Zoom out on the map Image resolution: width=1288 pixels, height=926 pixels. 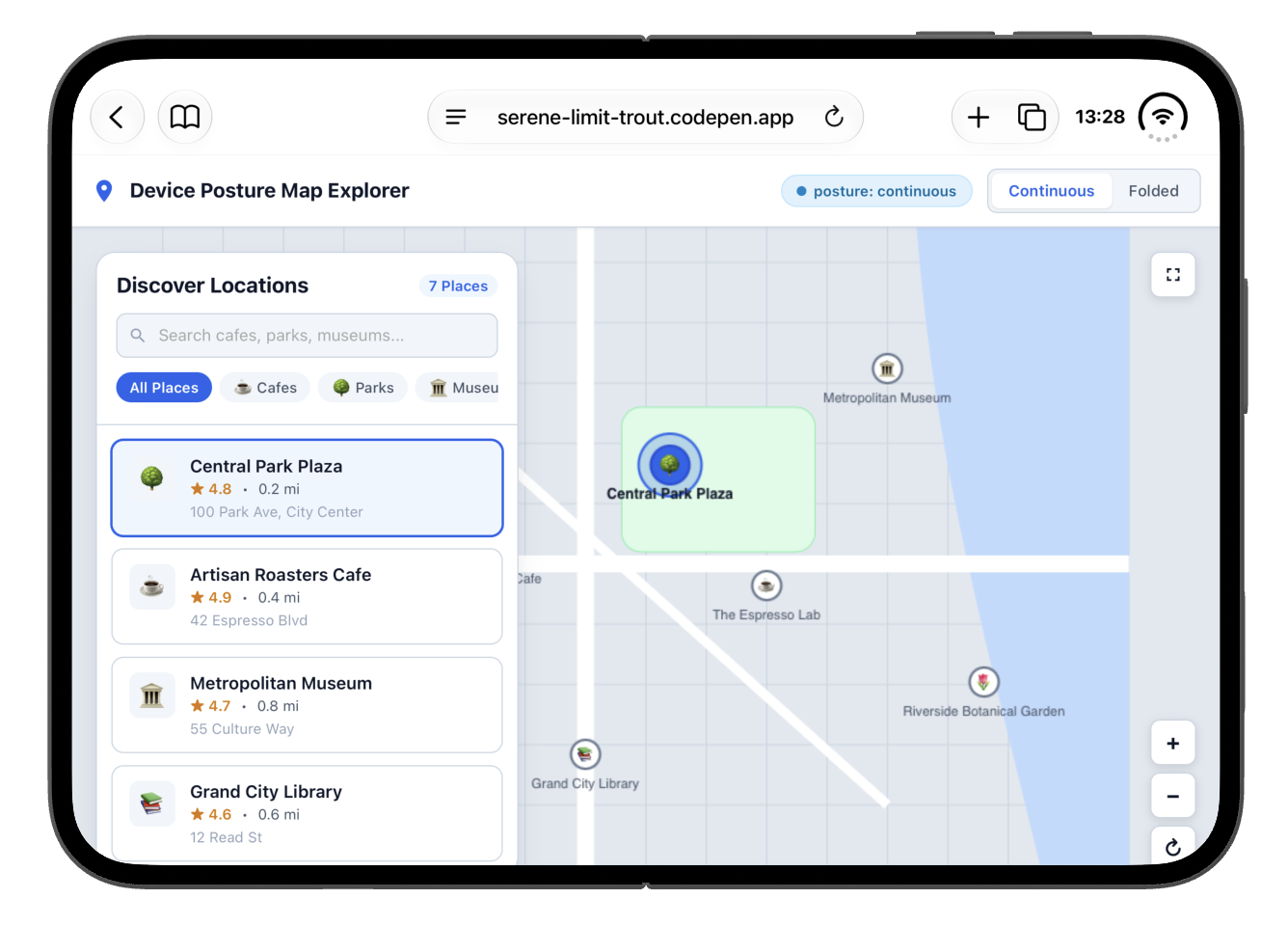point(1173,796)
